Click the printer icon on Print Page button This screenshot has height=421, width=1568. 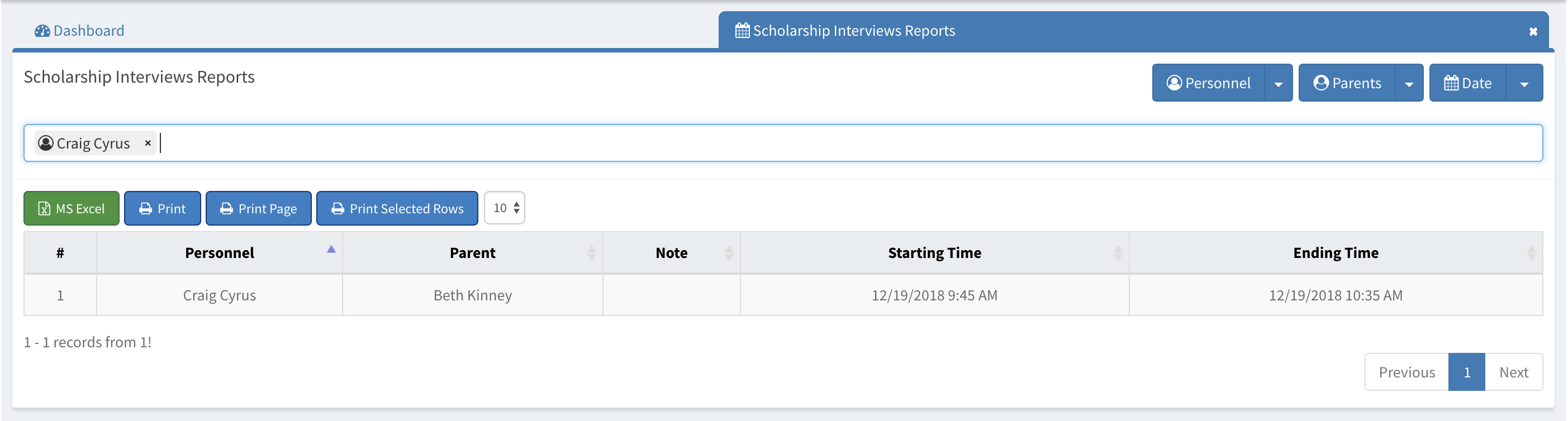226,209
